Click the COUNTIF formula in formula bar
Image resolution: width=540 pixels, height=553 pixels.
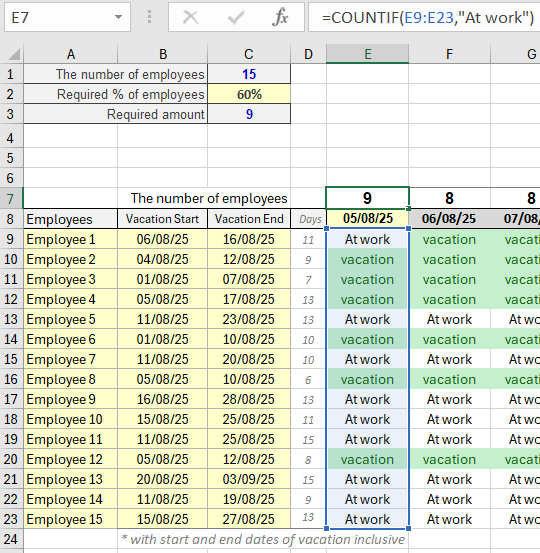[x=428, y=17]
